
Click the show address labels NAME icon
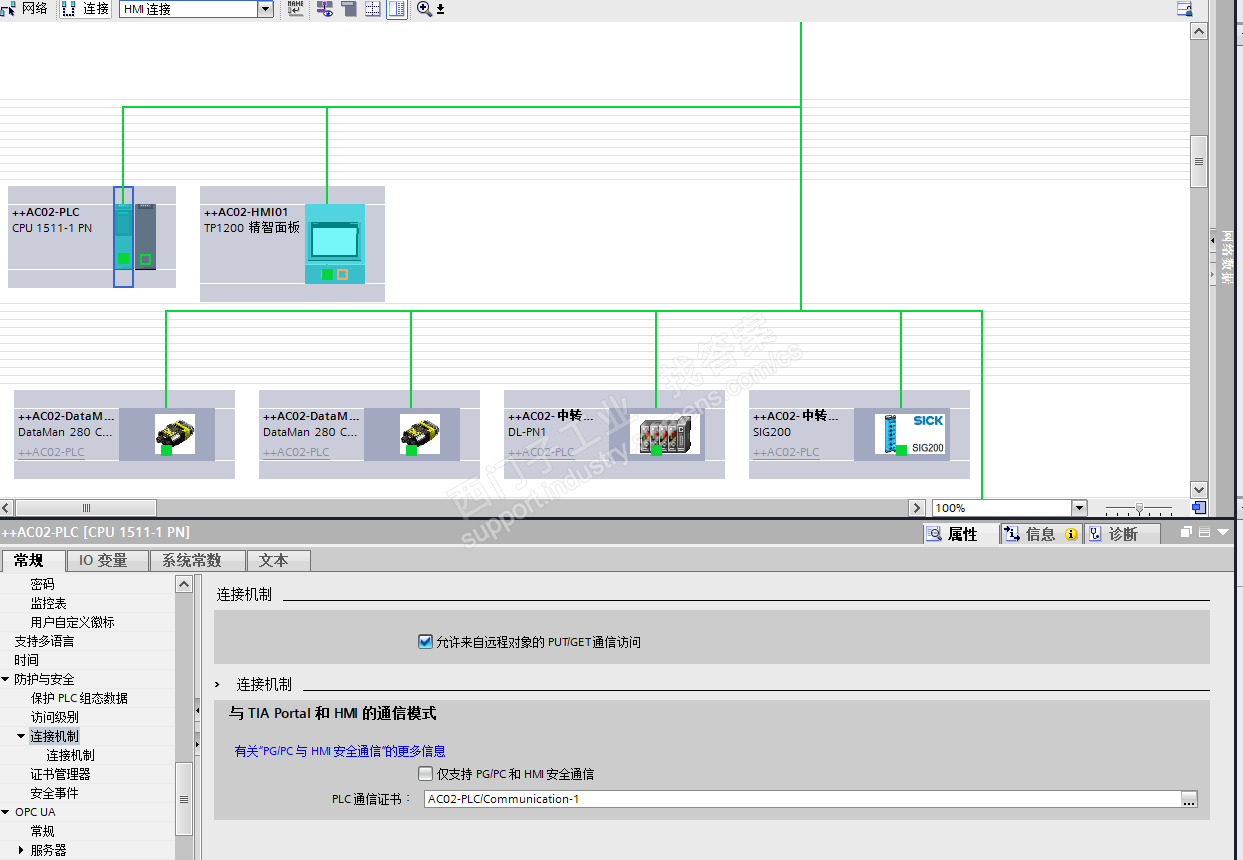[296, 9]
